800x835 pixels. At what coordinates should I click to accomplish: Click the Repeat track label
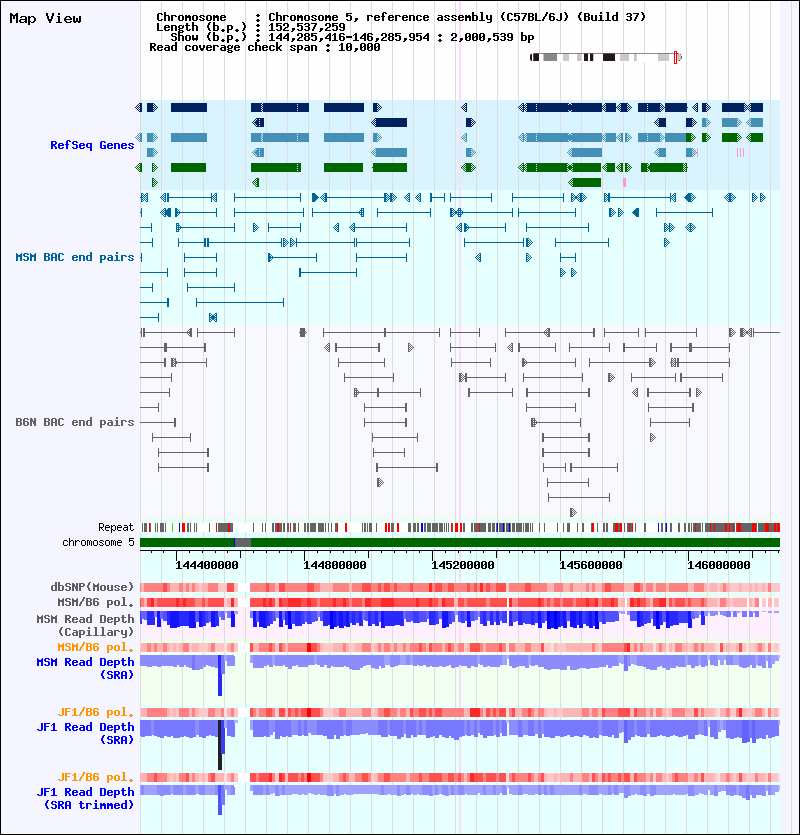click(116, 527)
